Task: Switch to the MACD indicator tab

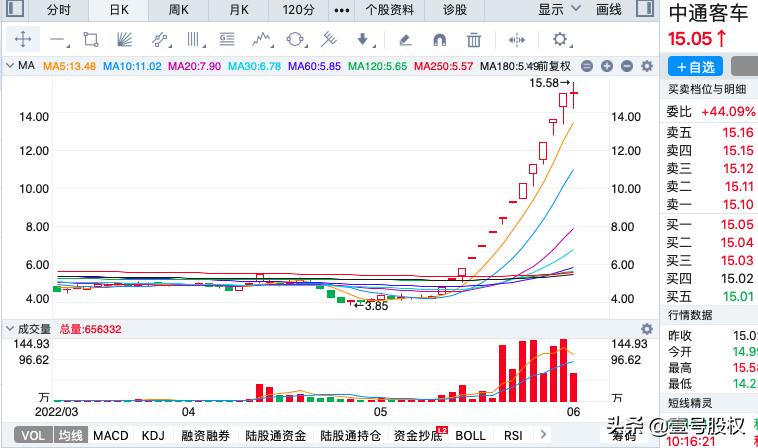Action: [111, 436]
